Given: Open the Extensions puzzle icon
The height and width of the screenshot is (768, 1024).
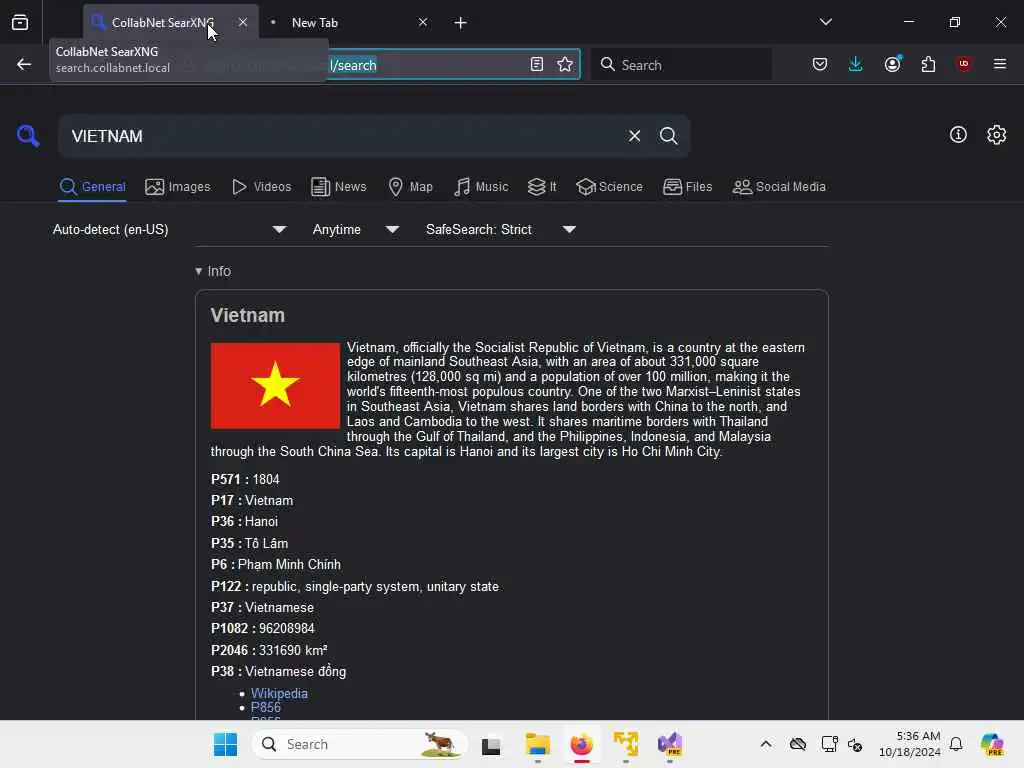Looking at the screenshot, I should [x=928, y=64].
